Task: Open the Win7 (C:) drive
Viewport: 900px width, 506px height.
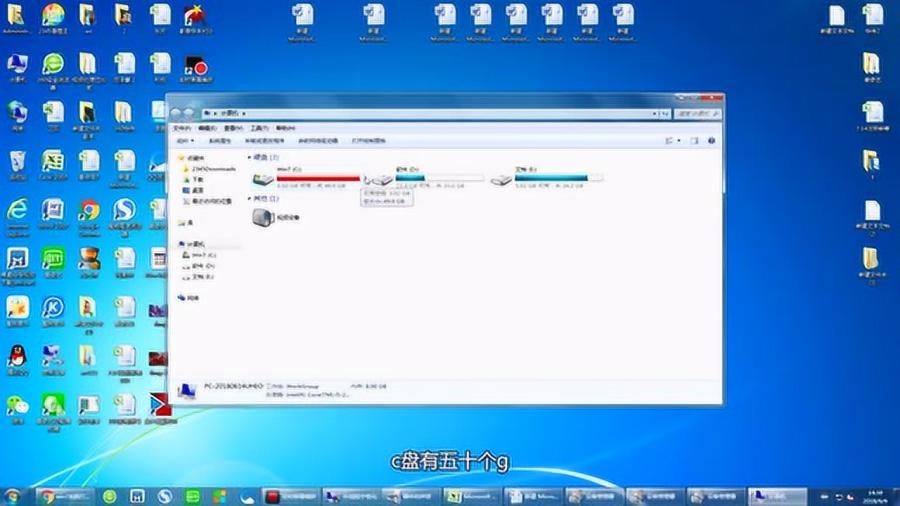Action: (263, 179)
